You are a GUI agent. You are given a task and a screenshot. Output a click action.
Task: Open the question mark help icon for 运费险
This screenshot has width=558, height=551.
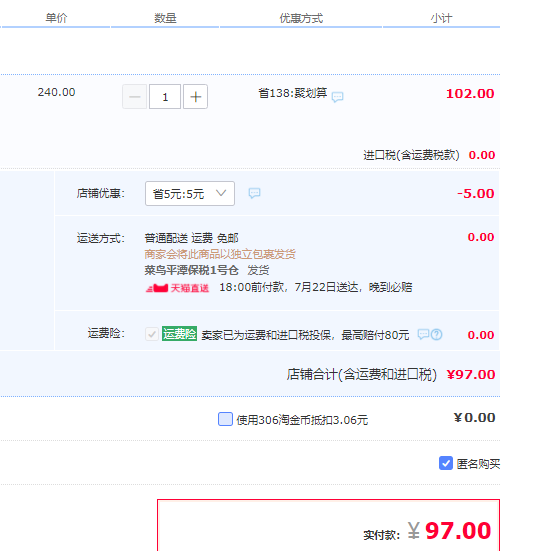(x=436, y=335)
